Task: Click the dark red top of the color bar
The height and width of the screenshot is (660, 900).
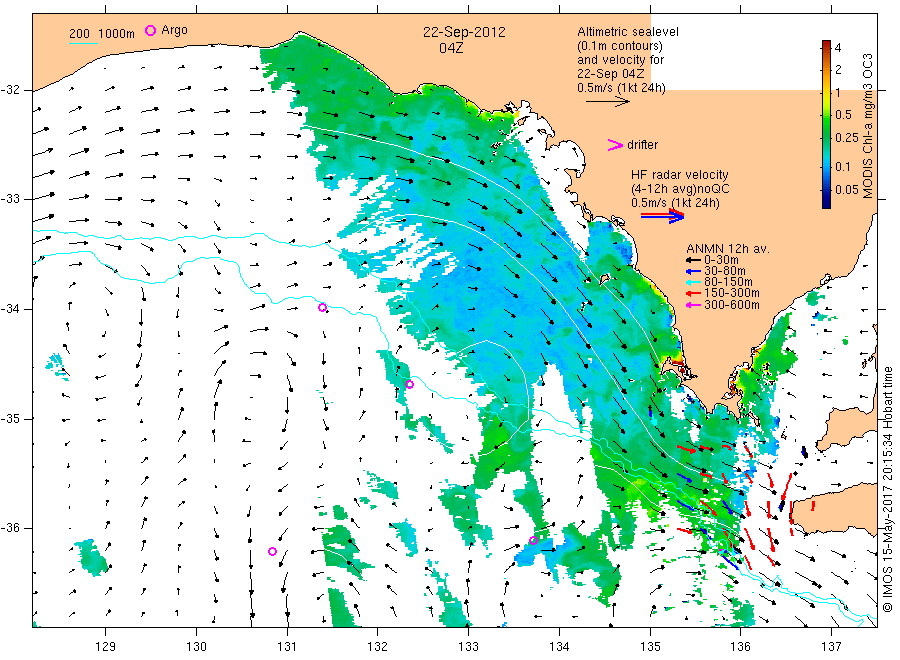Action: point(826,44)
